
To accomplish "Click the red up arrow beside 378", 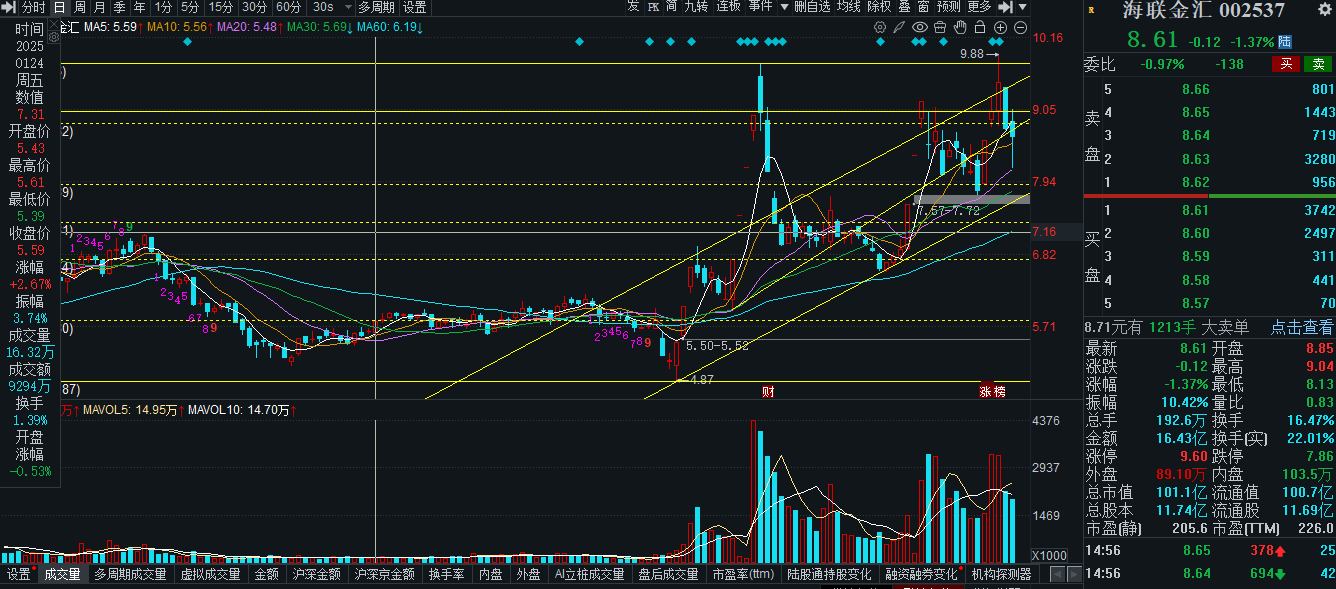I will click(1280, 551).
